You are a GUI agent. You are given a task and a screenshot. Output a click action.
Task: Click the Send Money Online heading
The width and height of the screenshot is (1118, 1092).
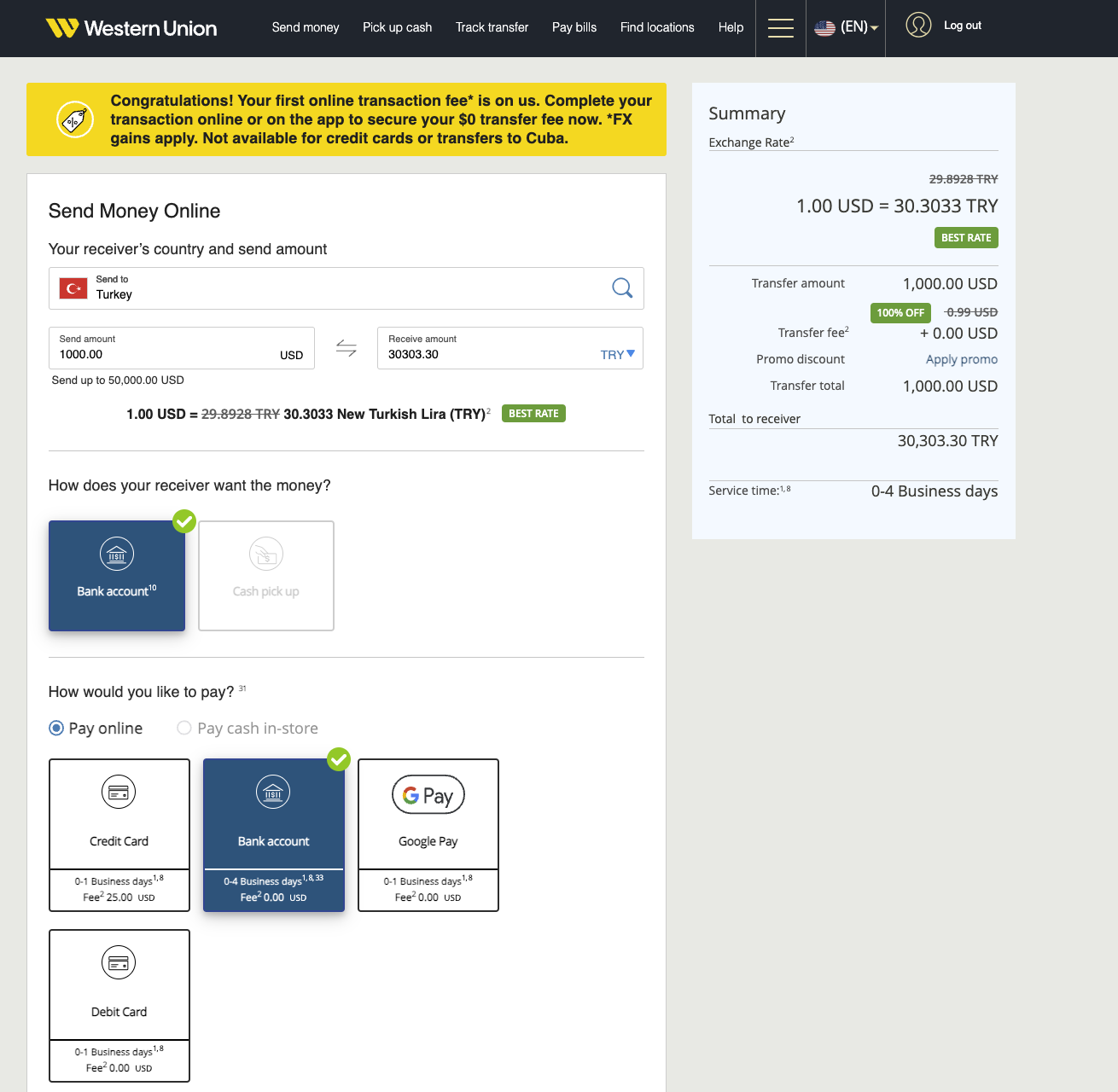click(x=135, y=211)
